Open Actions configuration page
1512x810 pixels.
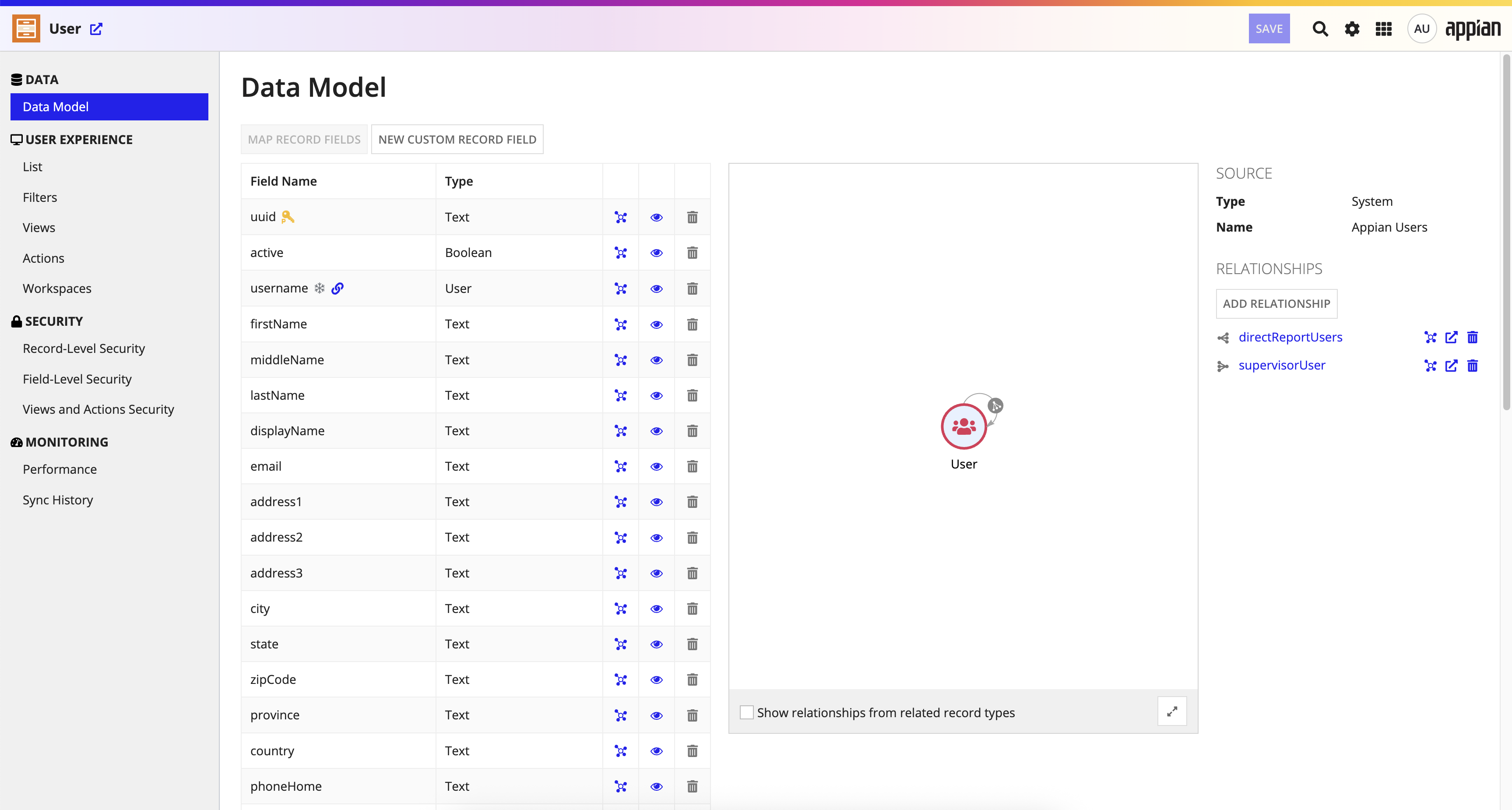43,258
